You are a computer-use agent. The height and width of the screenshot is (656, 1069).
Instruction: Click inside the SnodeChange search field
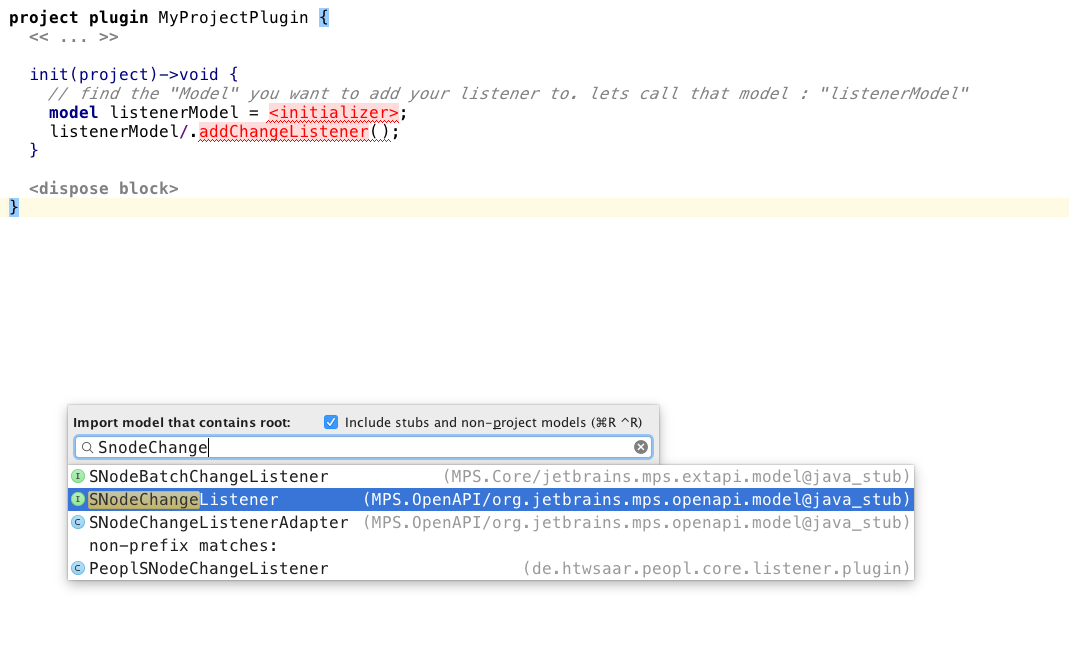coord(400,447)
